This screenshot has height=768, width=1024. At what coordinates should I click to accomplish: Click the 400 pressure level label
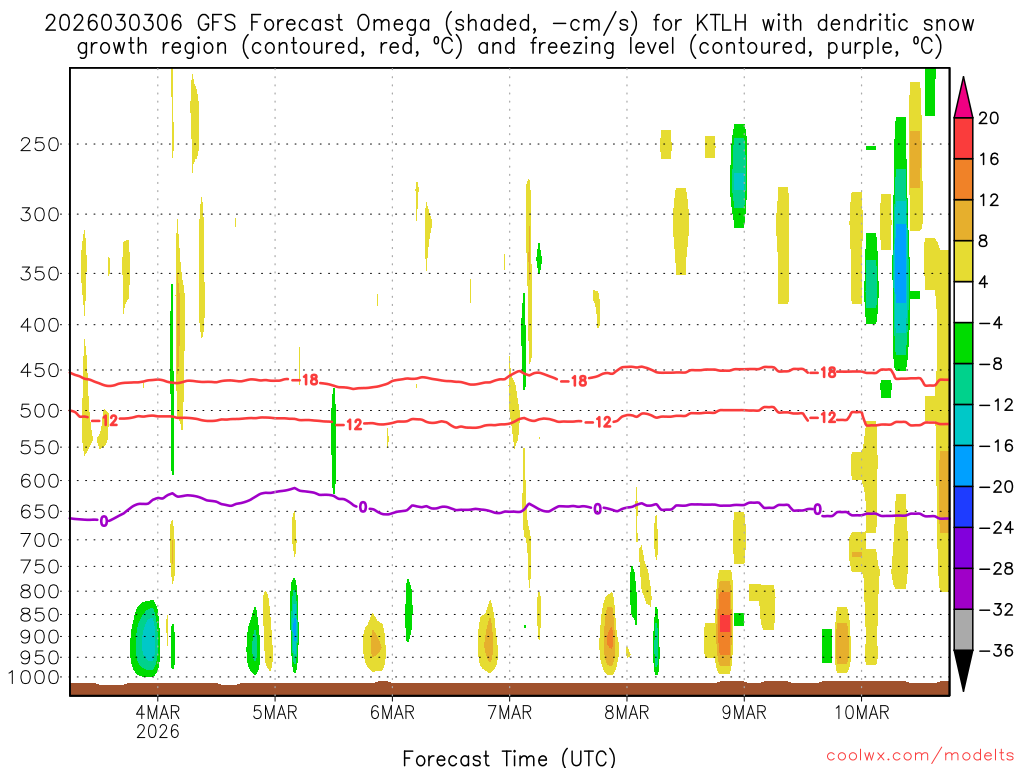coord(40,325)
